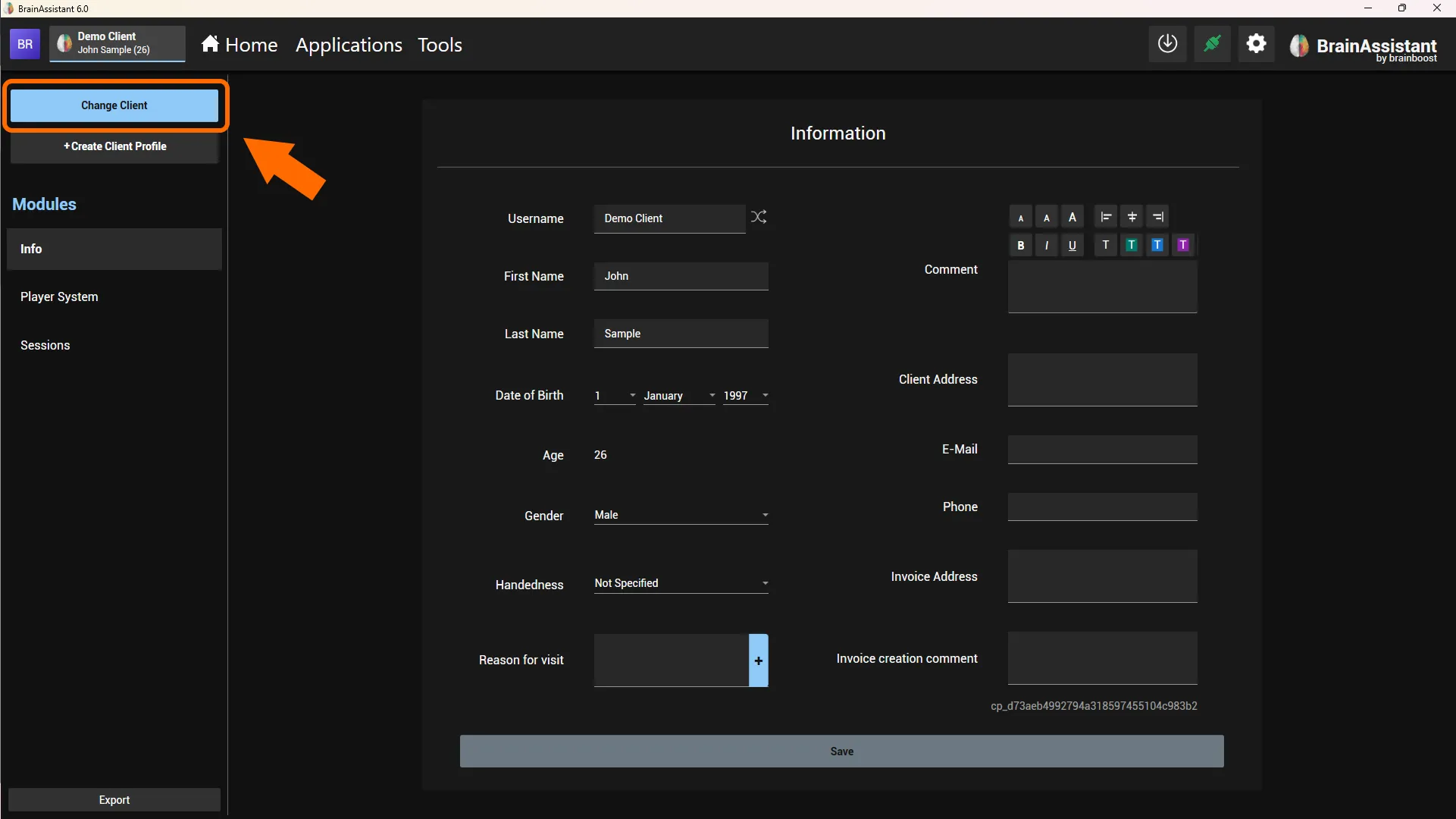Select the Info module
The height and width of the screenshot is (819, 1456).
114,249
